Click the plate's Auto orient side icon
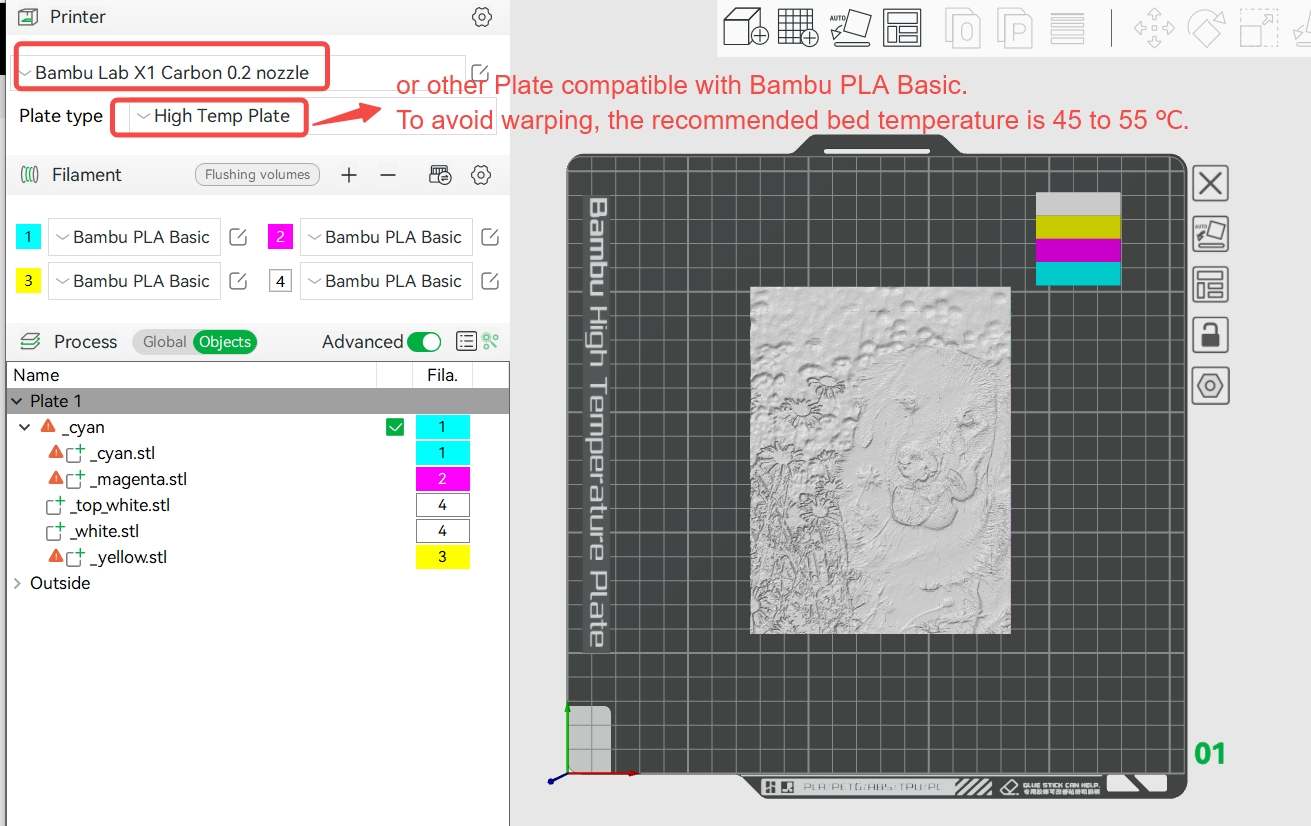The width and height of the screenshot is (1311, 826). (1210, 234)
